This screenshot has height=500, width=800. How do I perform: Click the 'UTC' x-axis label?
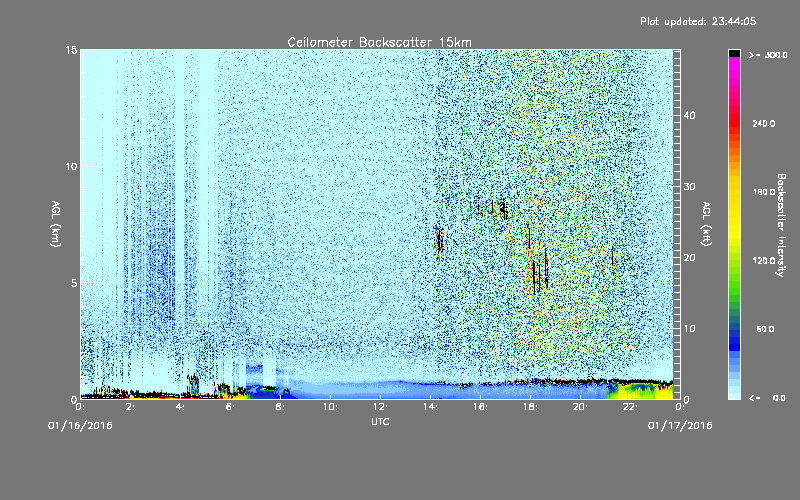pyautogui.click(x=380, y=421)
